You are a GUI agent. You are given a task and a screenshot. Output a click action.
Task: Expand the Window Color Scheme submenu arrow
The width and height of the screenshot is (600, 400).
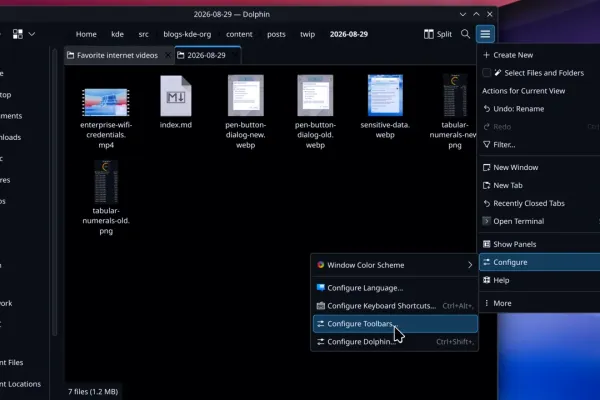470,265
